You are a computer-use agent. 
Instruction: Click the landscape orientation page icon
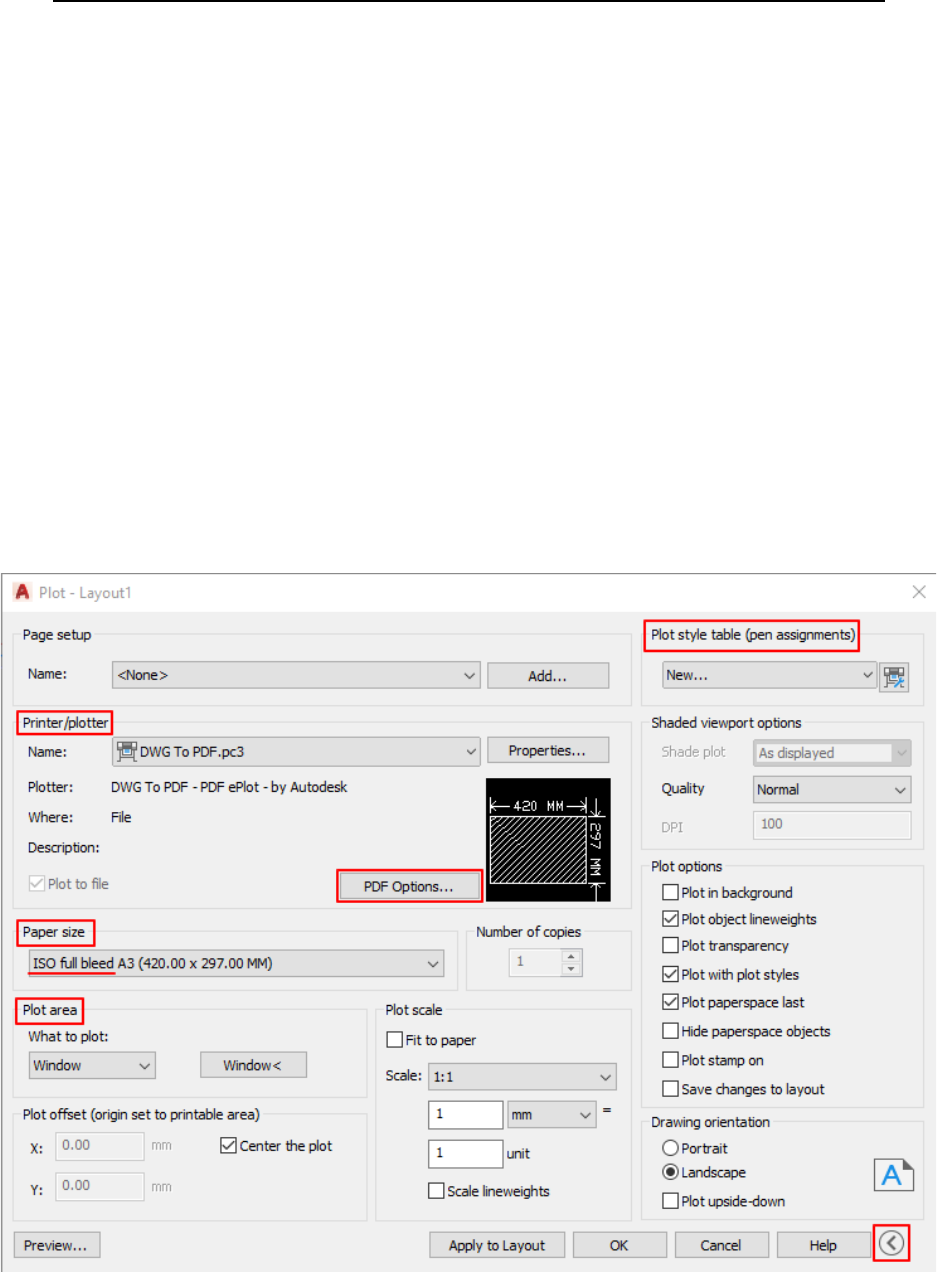(x=894, y=1175)
